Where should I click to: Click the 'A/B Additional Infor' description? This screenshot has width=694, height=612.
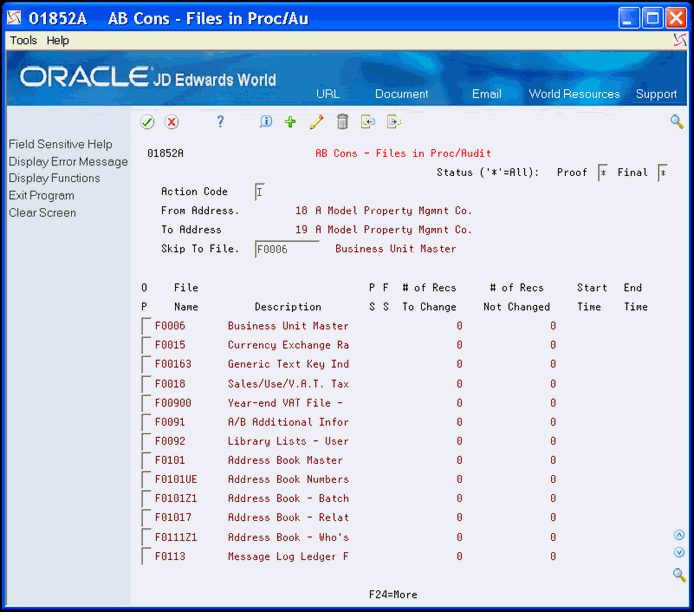[x=288, y=422]
